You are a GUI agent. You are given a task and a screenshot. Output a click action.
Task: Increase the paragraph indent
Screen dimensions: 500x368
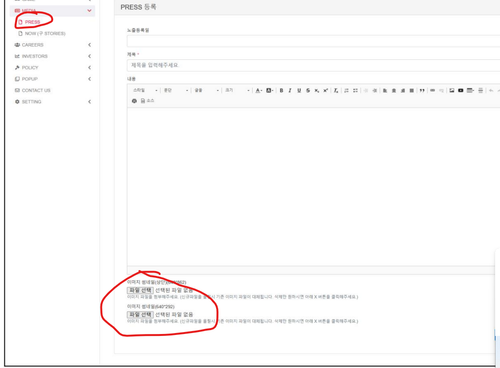375,90
